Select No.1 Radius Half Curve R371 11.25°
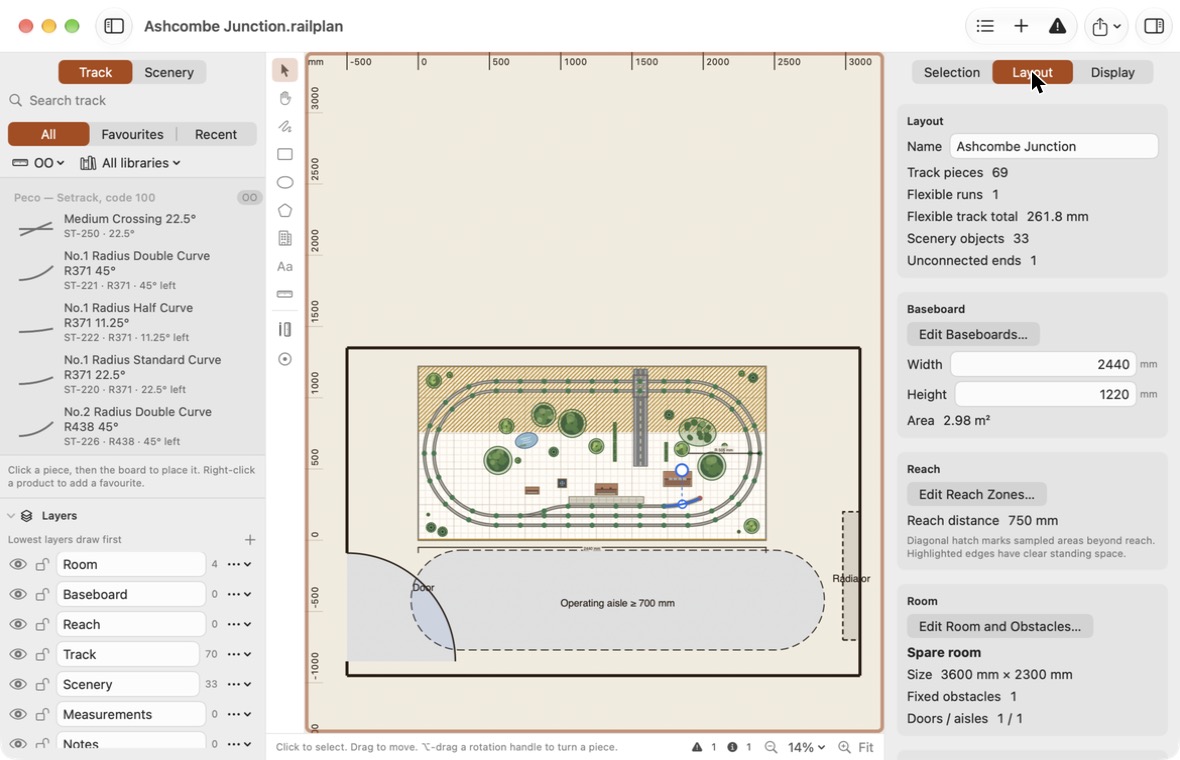This screenshot has width=1180, height=760. [132, 322]
